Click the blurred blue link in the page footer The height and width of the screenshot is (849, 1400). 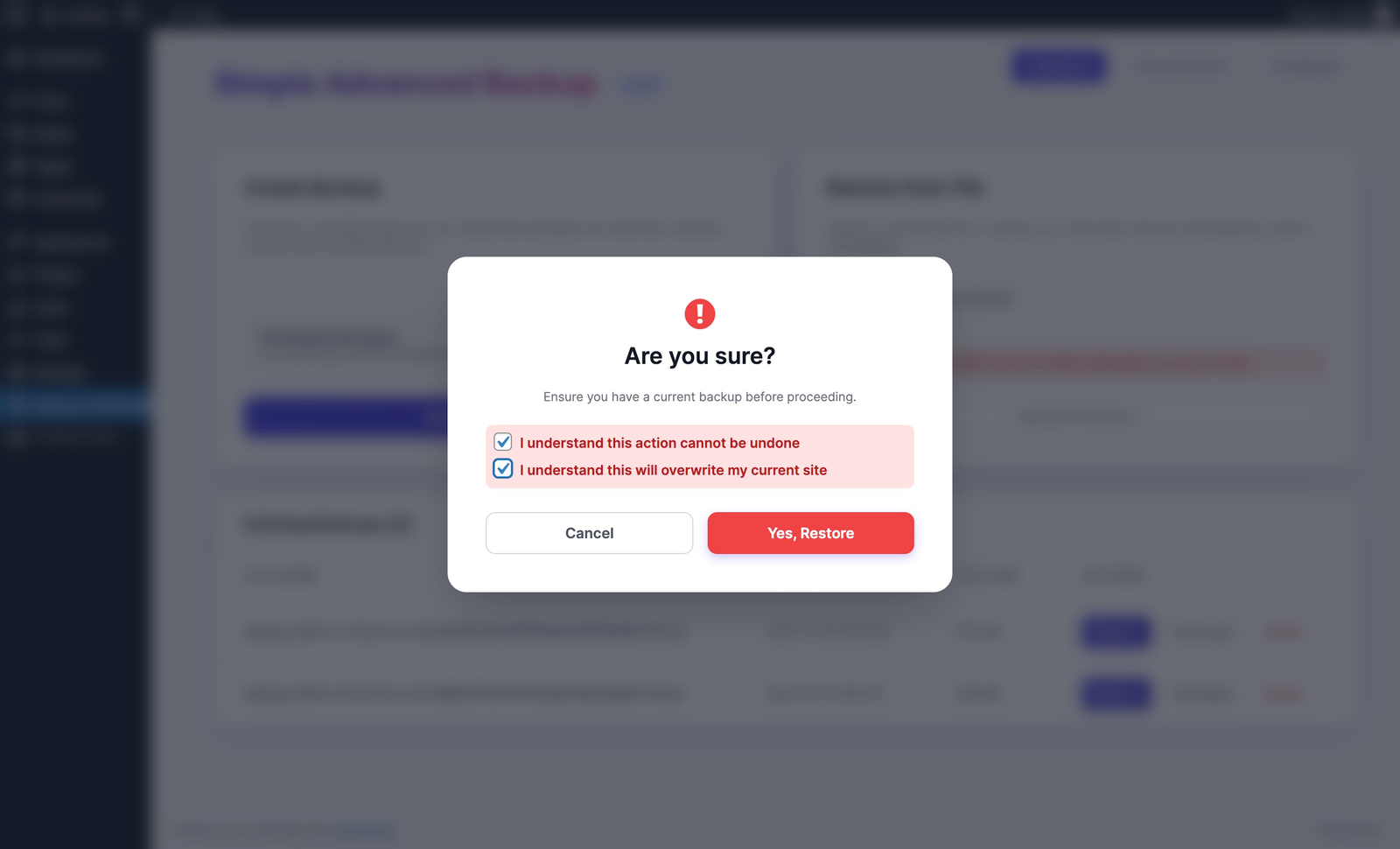click(x=364, y=830)
